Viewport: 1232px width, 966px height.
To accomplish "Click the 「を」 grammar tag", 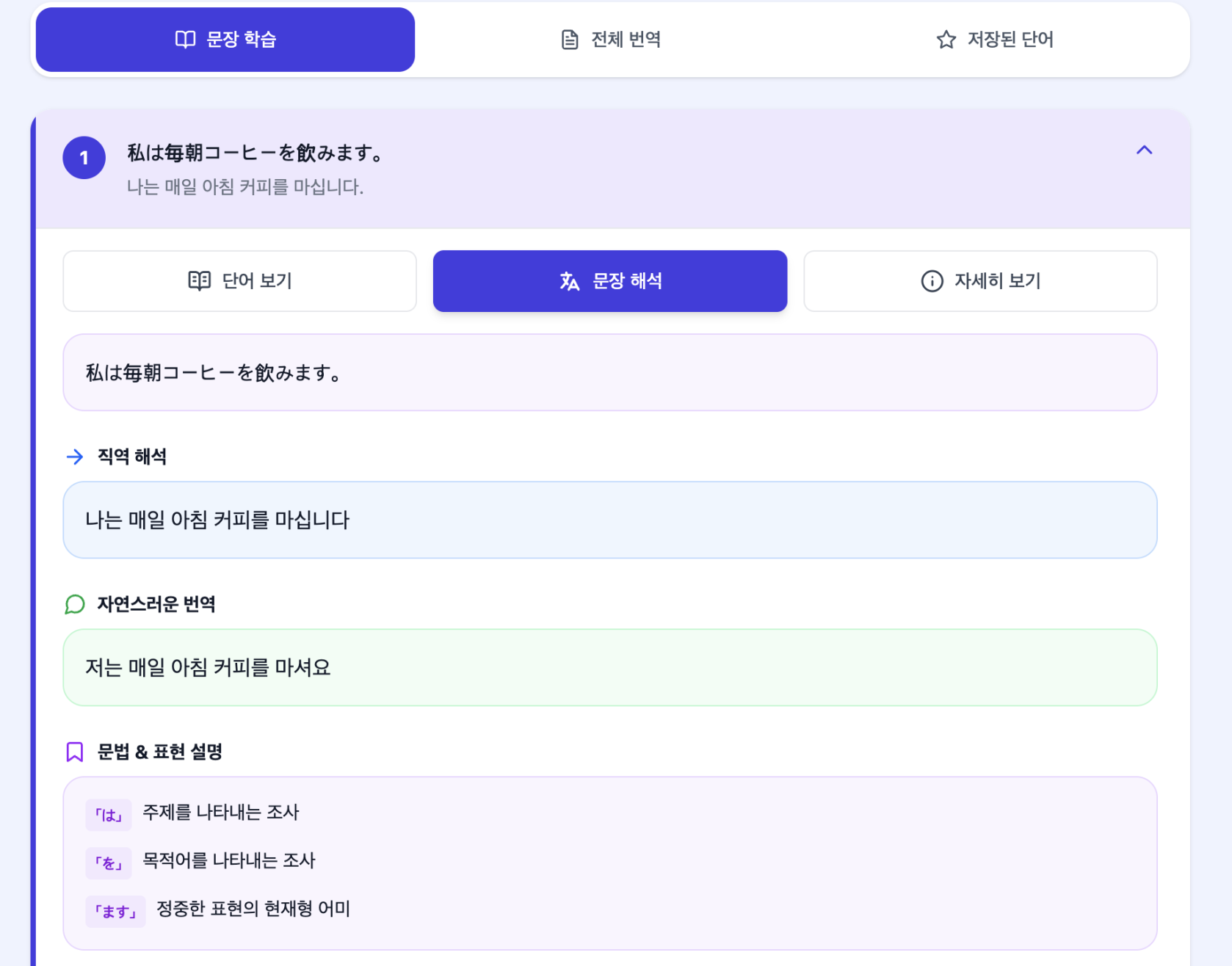I will pos(109,863).
